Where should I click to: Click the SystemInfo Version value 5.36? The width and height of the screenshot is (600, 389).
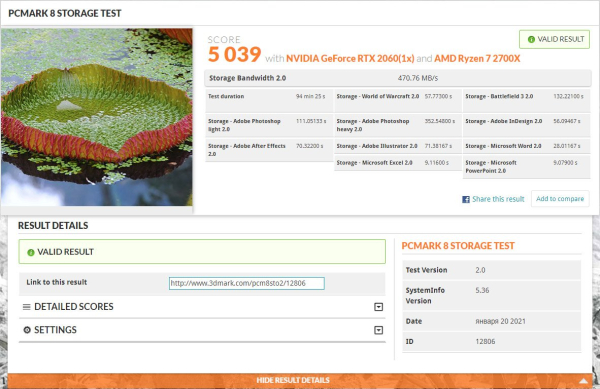pos(482,290)
